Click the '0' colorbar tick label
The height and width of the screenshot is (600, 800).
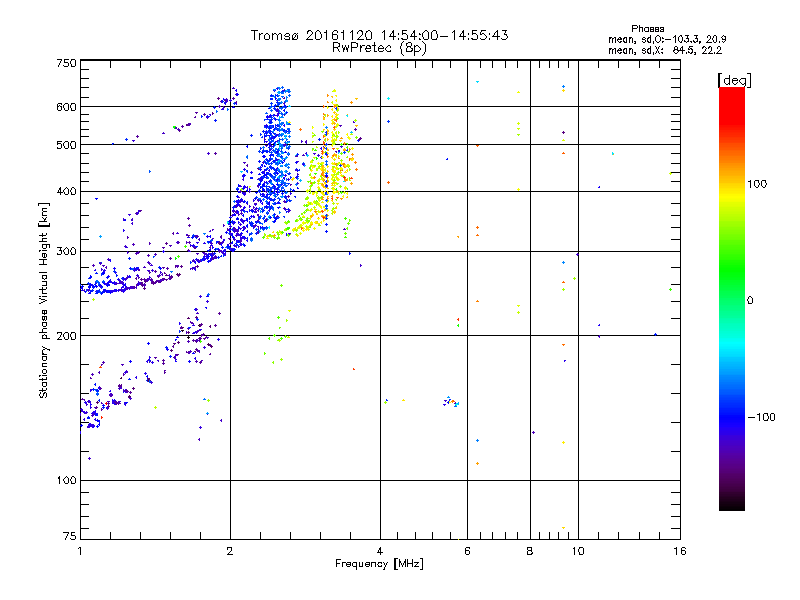[750, 301]
